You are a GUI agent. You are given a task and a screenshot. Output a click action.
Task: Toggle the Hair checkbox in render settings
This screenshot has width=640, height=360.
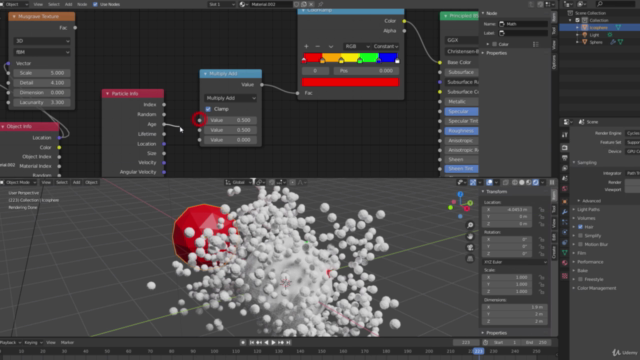click(x=580, y=227)
